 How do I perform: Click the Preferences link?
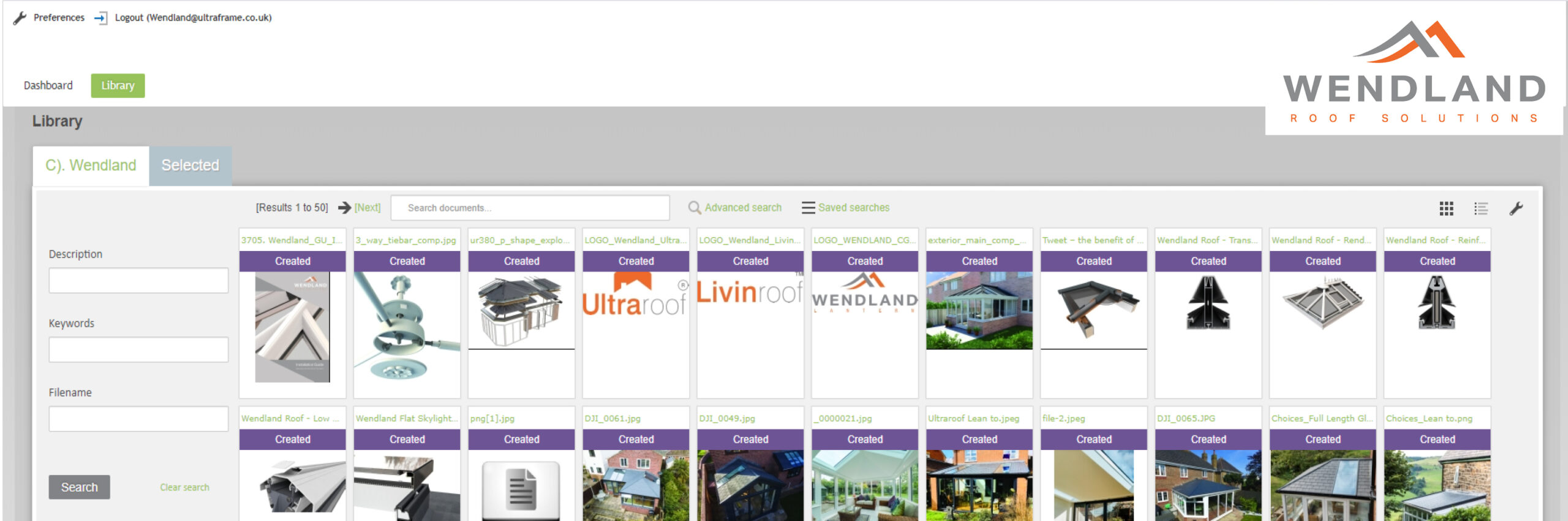59,18
